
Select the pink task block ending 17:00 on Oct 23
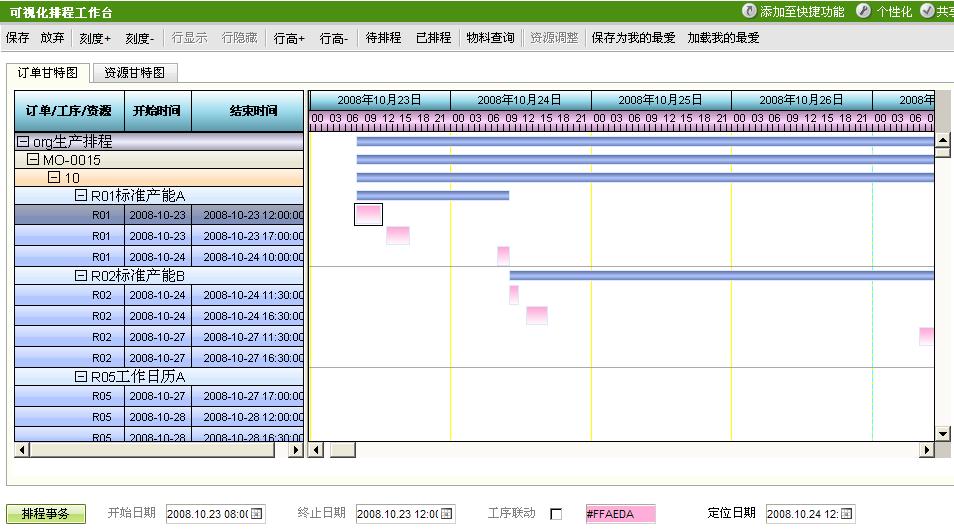click(x=398, y=235)
